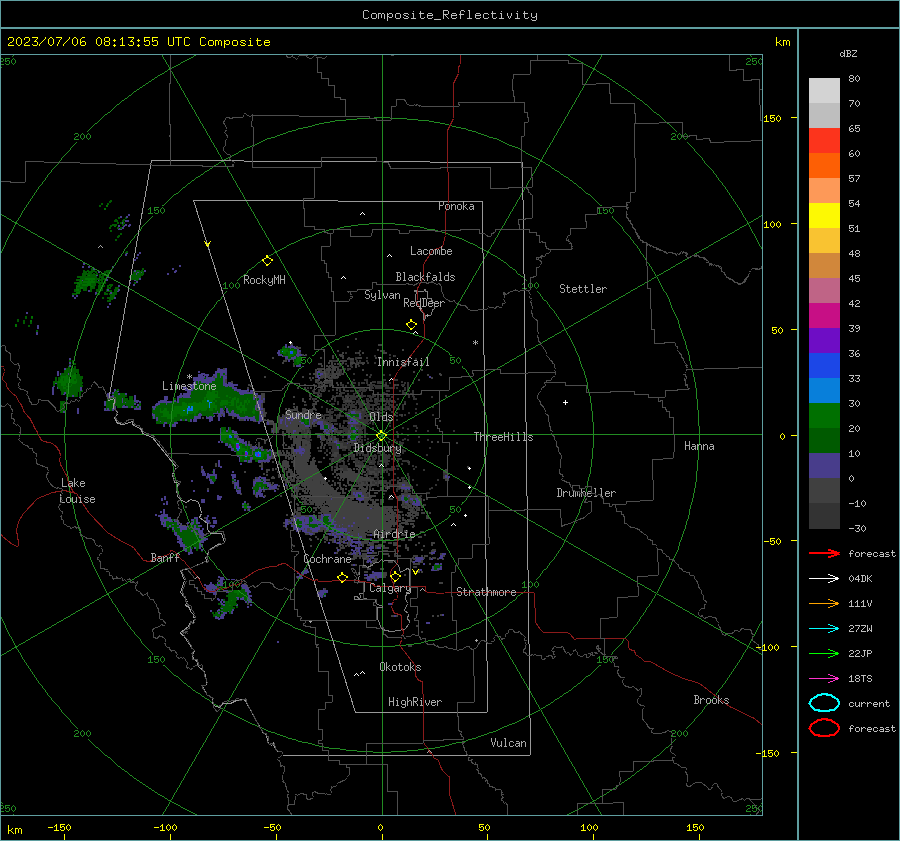900x841 pixels.
Task: Click the Blackfalds town label
Action: pyautogui.click(x=425, y=277)
